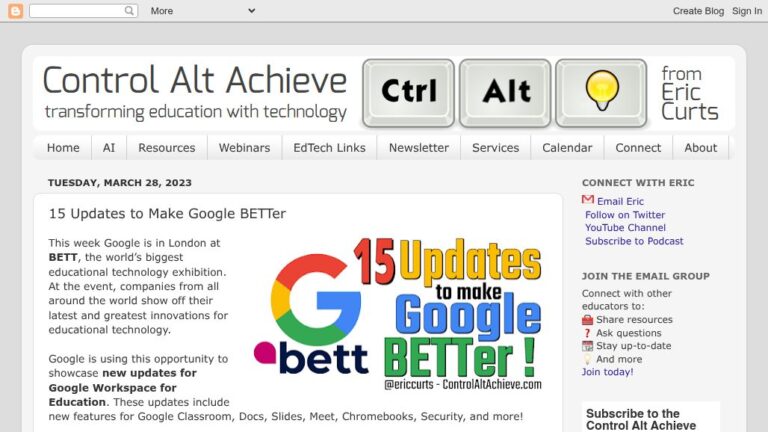Open the About tab
Image resolution: width=768 pixels, height=432 pixels.
pyautogui.click(x=700, y=148)
